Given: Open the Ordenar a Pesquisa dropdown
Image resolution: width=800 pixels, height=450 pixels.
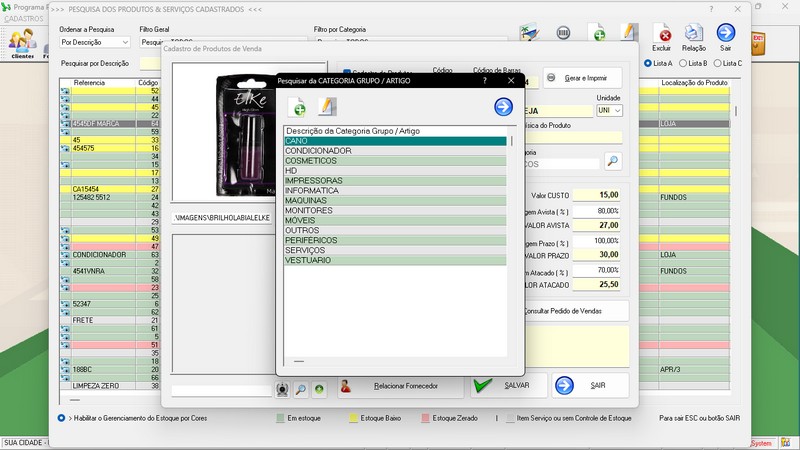Looking at the screenshot, I should [x=94, y=43].
